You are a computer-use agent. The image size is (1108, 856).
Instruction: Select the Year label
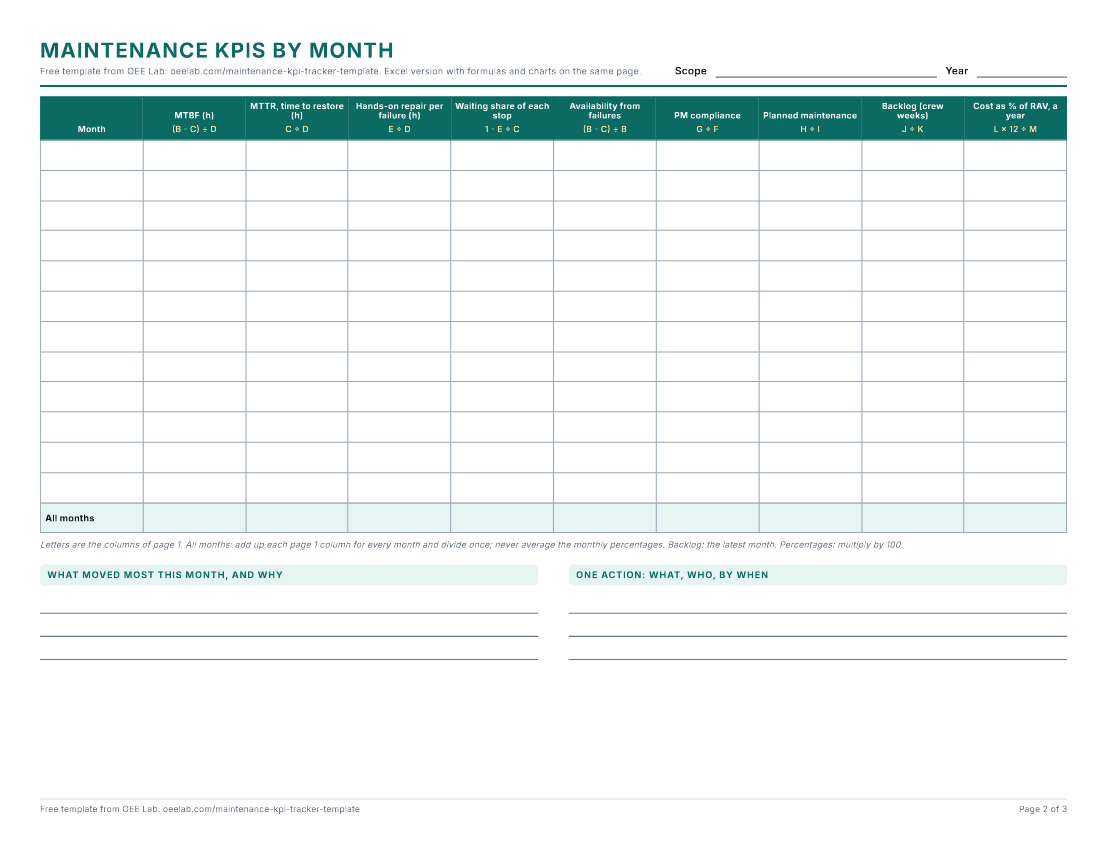956,71
